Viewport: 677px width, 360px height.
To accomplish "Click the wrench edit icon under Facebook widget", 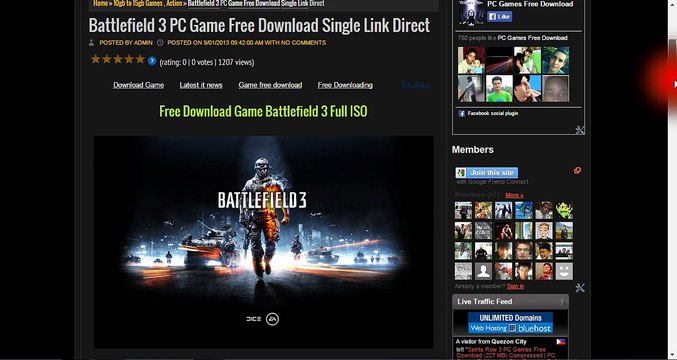I will (x=580, y=129).
